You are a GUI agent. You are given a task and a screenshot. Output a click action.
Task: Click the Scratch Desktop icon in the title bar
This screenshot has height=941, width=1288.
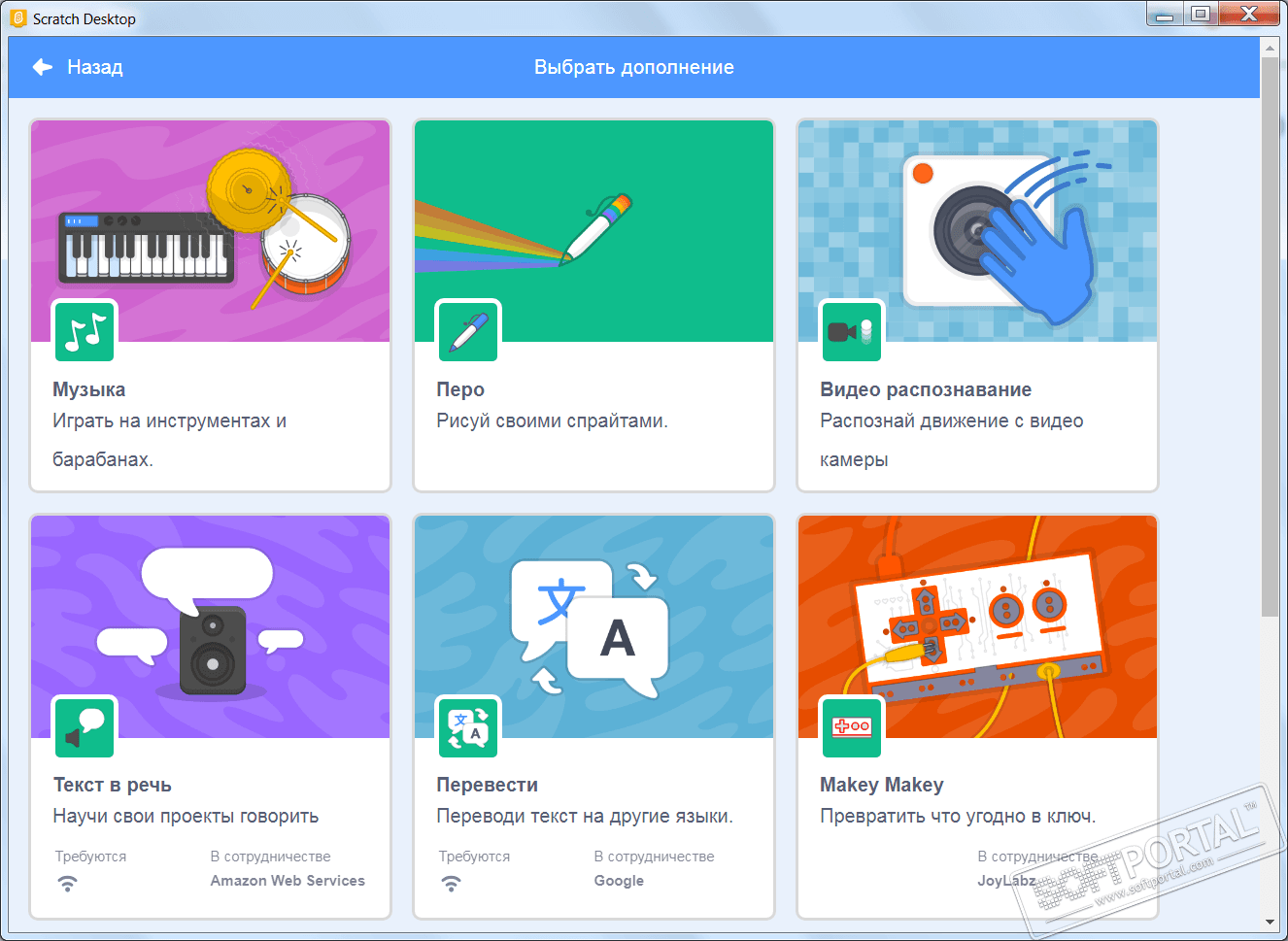click(x=18, y=18)
